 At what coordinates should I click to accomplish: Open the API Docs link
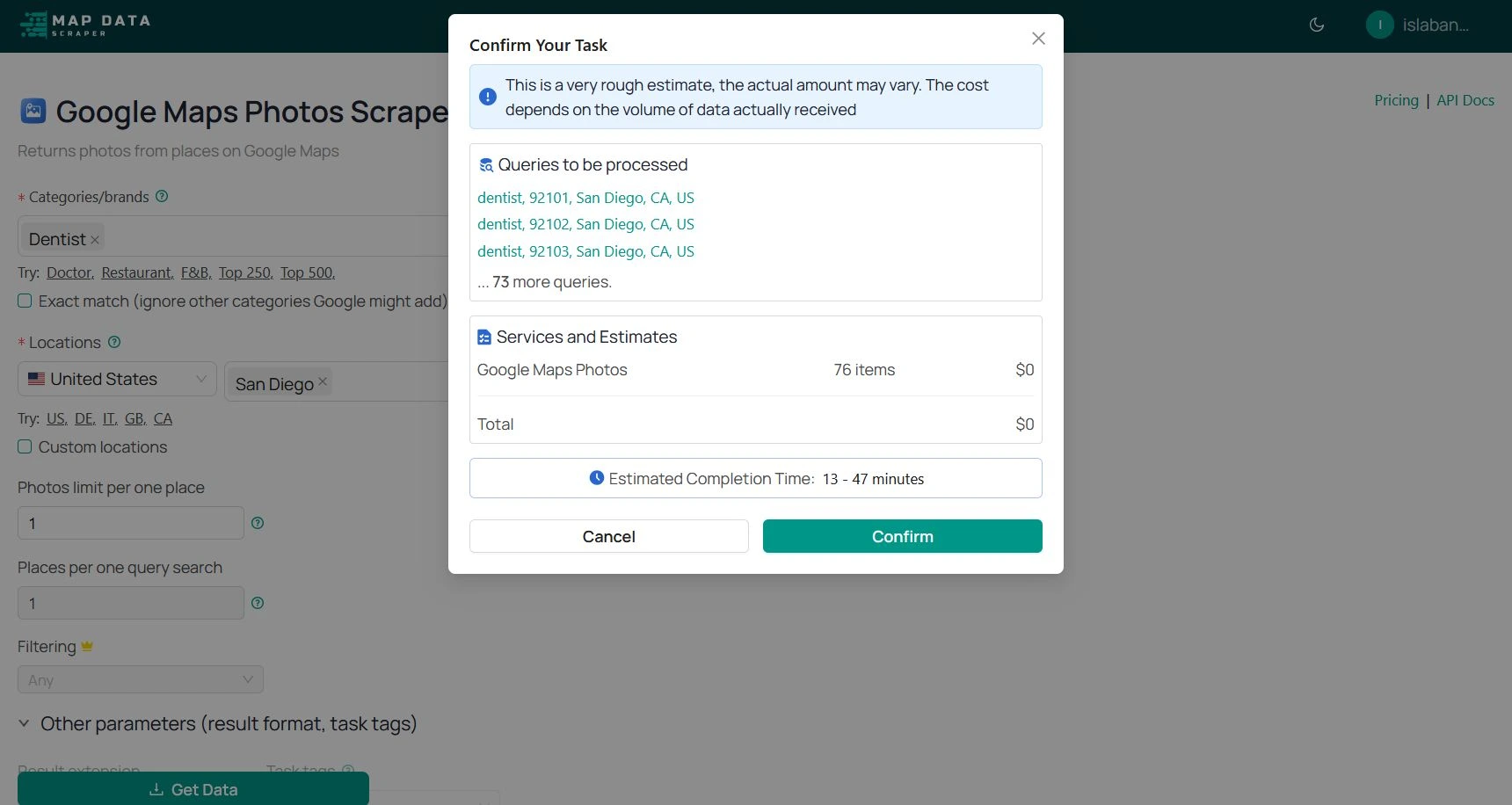pyautogui.click(x=1465, y=100)
